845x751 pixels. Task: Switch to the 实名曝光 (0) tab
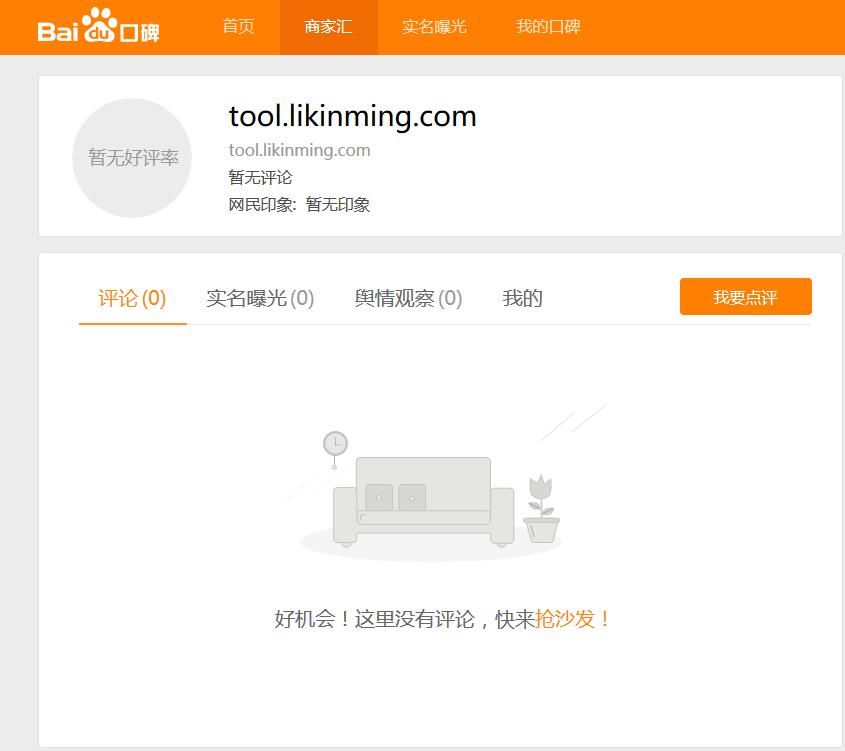click(260, 298)
